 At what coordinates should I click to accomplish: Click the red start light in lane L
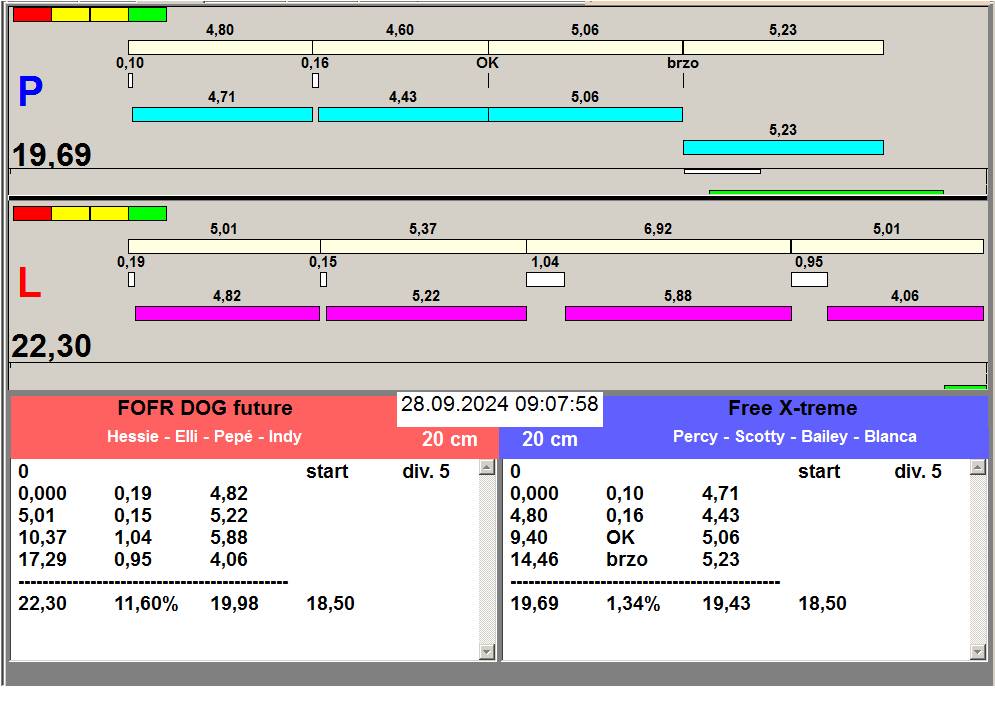32,213
